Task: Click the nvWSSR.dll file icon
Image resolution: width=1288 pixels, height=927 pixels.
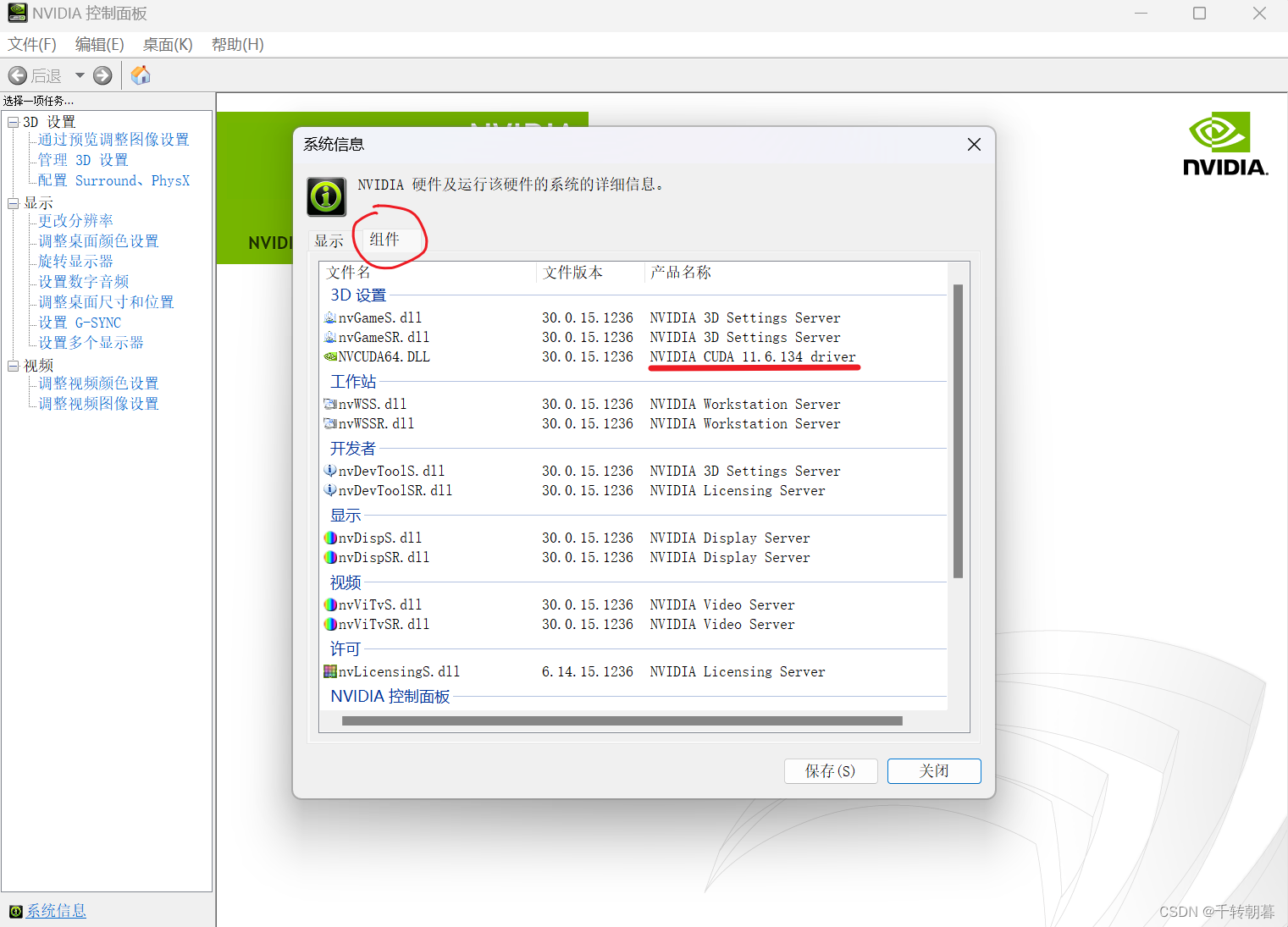Action: (x=330, y=423)
